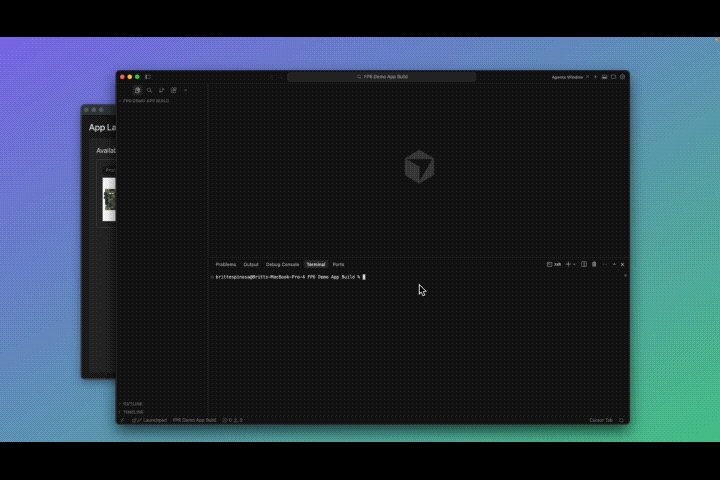Viewport: 720px width, 480px height.
Task: Maximize the panel with the chevron icon
Action: click(614, 265)
